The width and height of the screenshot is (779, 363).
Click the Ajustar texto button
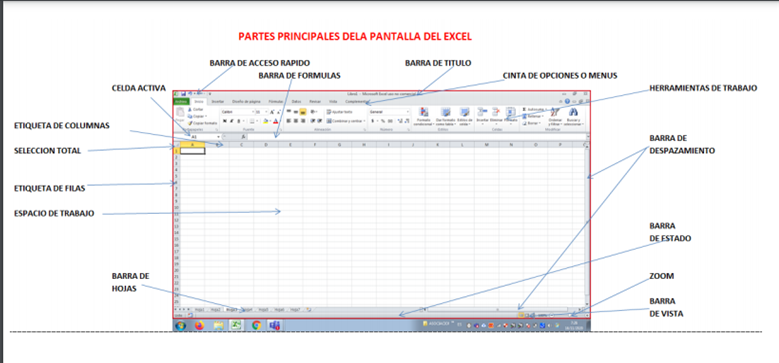[339, 112]
